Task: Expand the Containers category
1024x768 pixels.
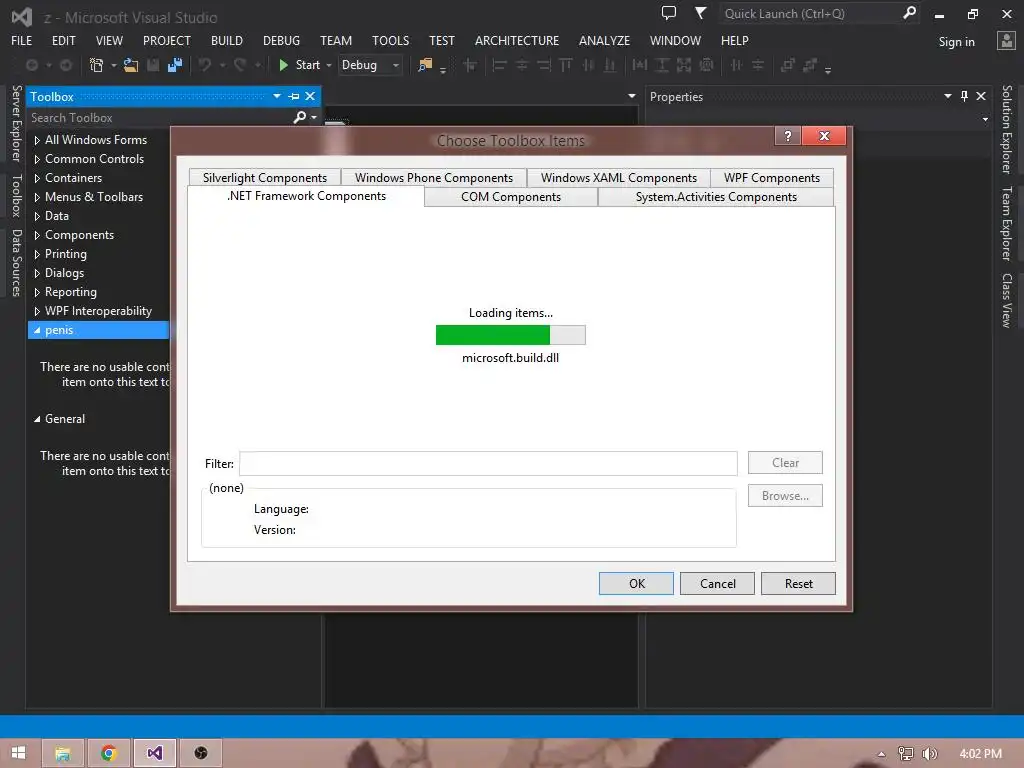Action: tap(37, 178)
